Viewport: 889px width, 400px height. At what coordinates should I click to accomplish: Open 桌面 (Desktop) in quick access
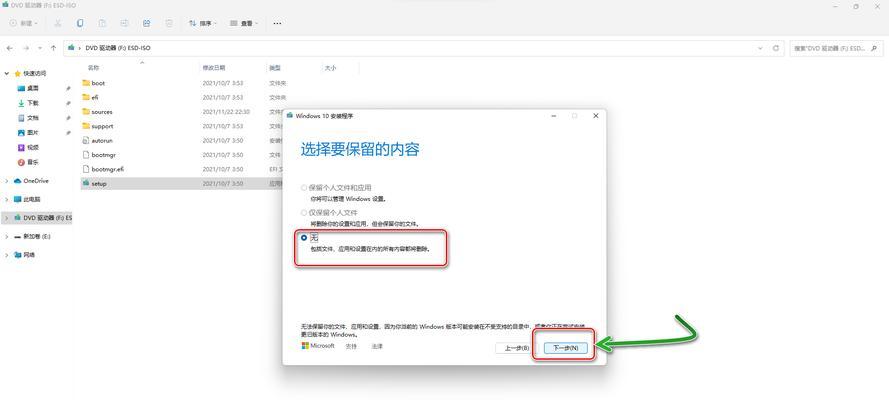click(x=33, y=88)
